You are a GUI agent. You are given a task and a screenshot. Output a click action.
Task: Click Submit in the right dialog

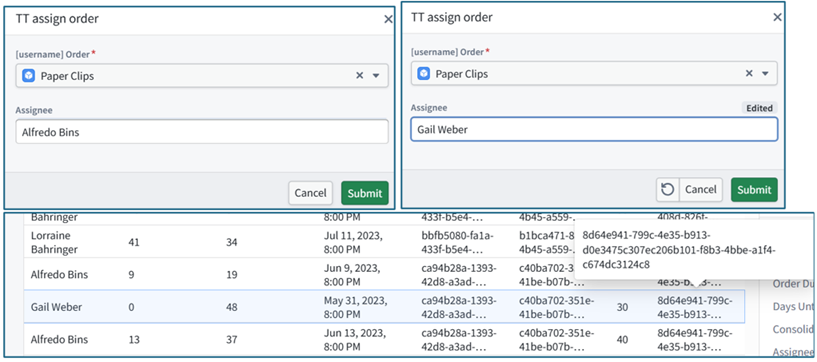(754, 190)
